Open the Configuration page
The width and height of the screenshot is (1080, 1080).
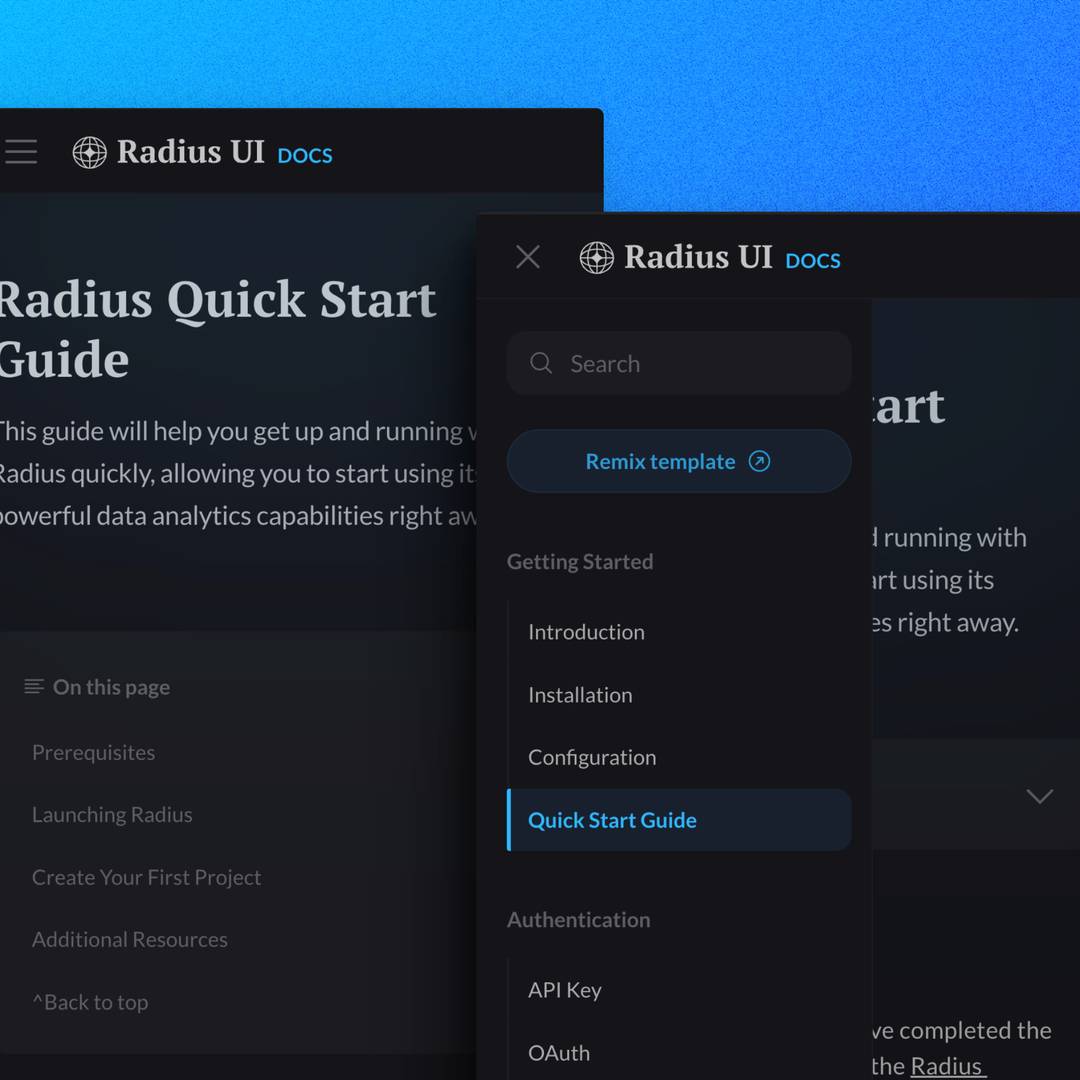tap(592, 757)
